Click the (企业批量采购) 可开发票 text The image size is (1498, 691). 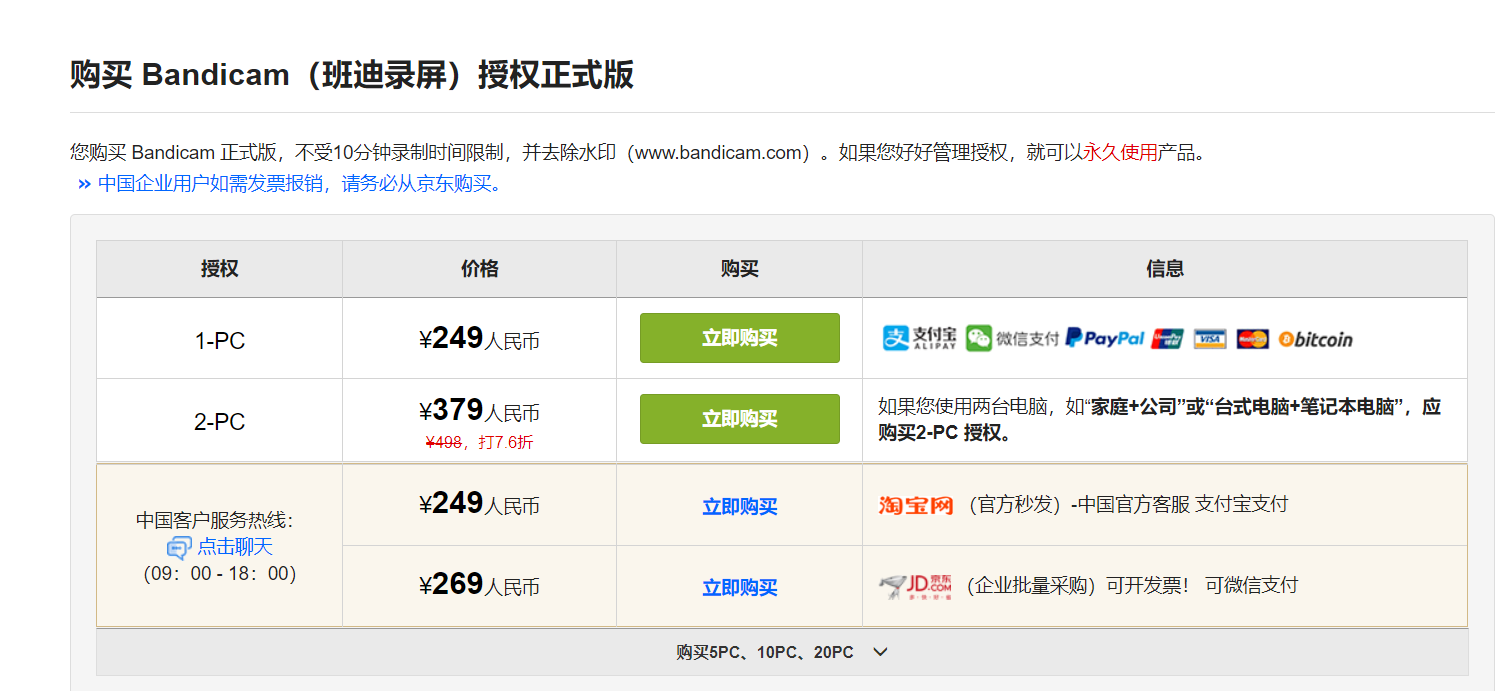coord(1132,586)
